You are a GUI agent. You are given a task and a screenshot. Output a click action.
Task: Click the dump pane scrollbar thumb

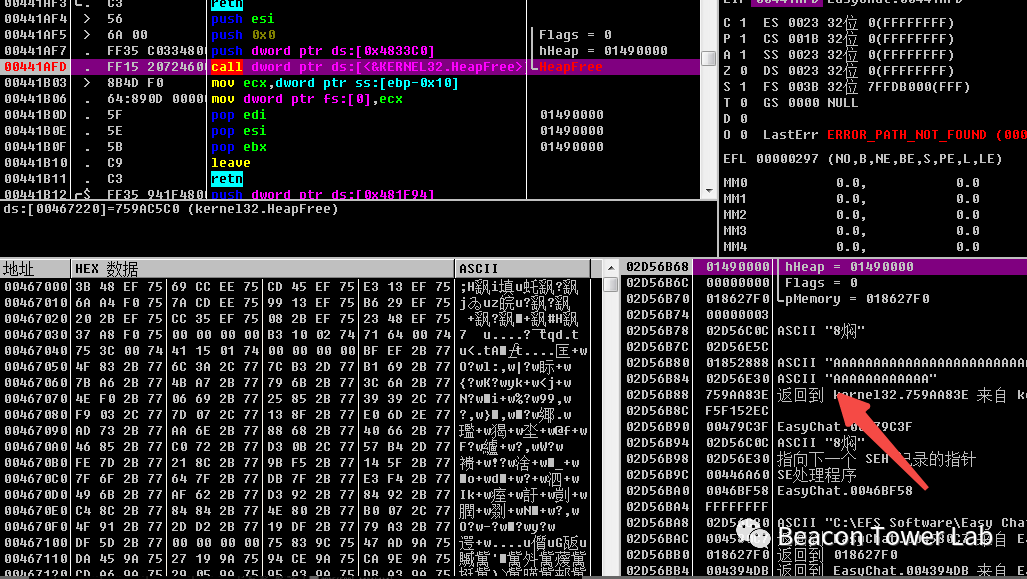click(x=610, y=284)
